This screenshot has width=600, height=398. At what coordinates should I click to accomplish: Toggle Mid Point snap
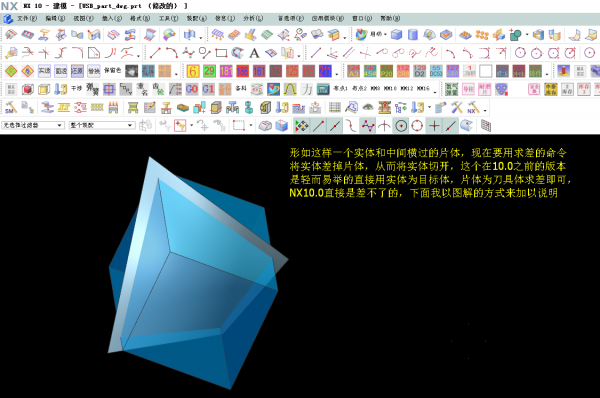point(335,126)
